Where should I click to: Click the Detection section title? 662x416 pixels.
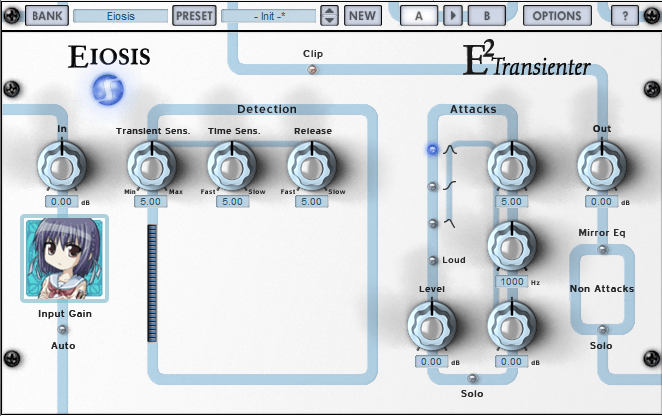267,109
